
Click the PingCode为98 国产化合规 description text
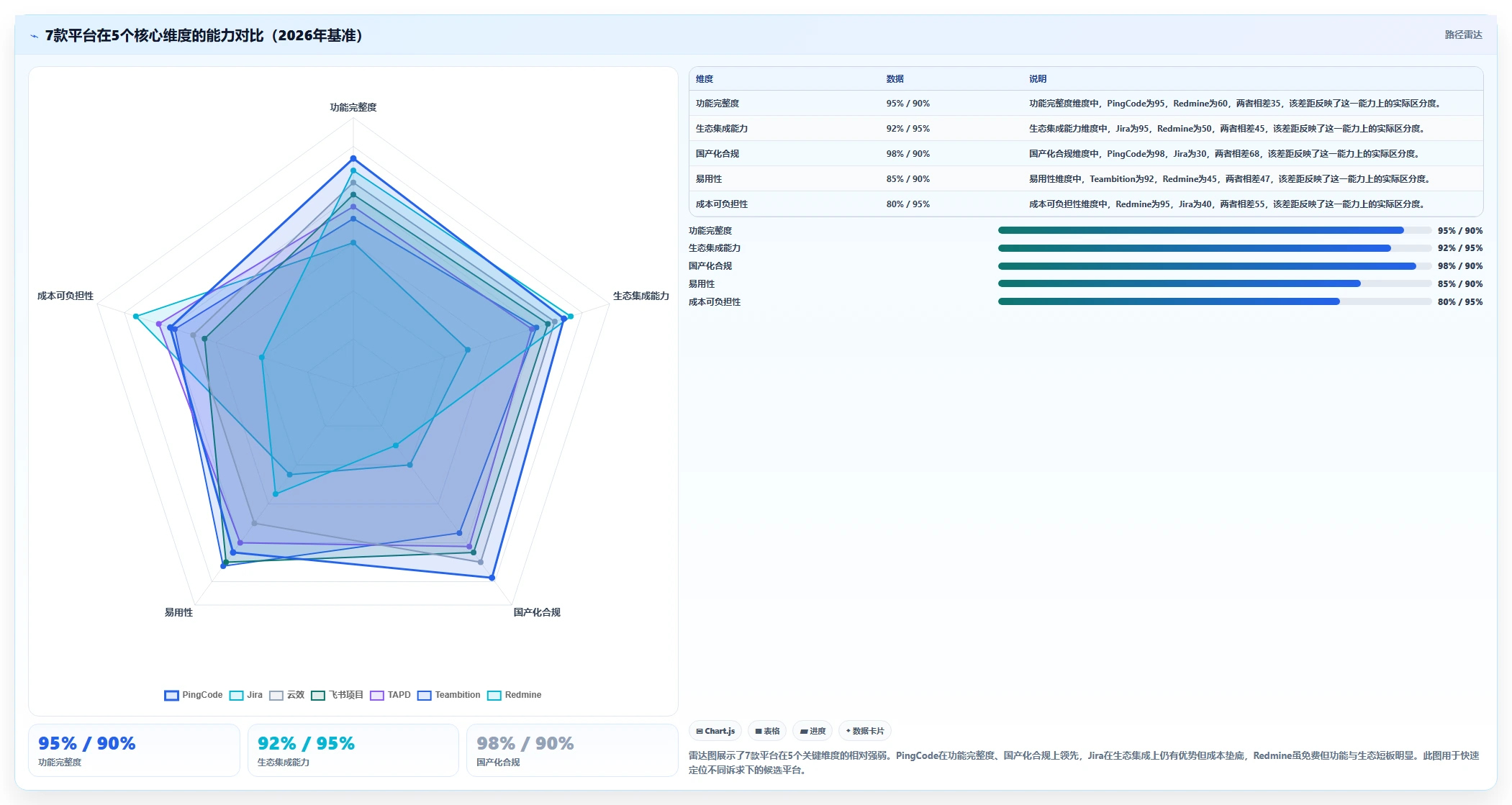[1224, 154]
